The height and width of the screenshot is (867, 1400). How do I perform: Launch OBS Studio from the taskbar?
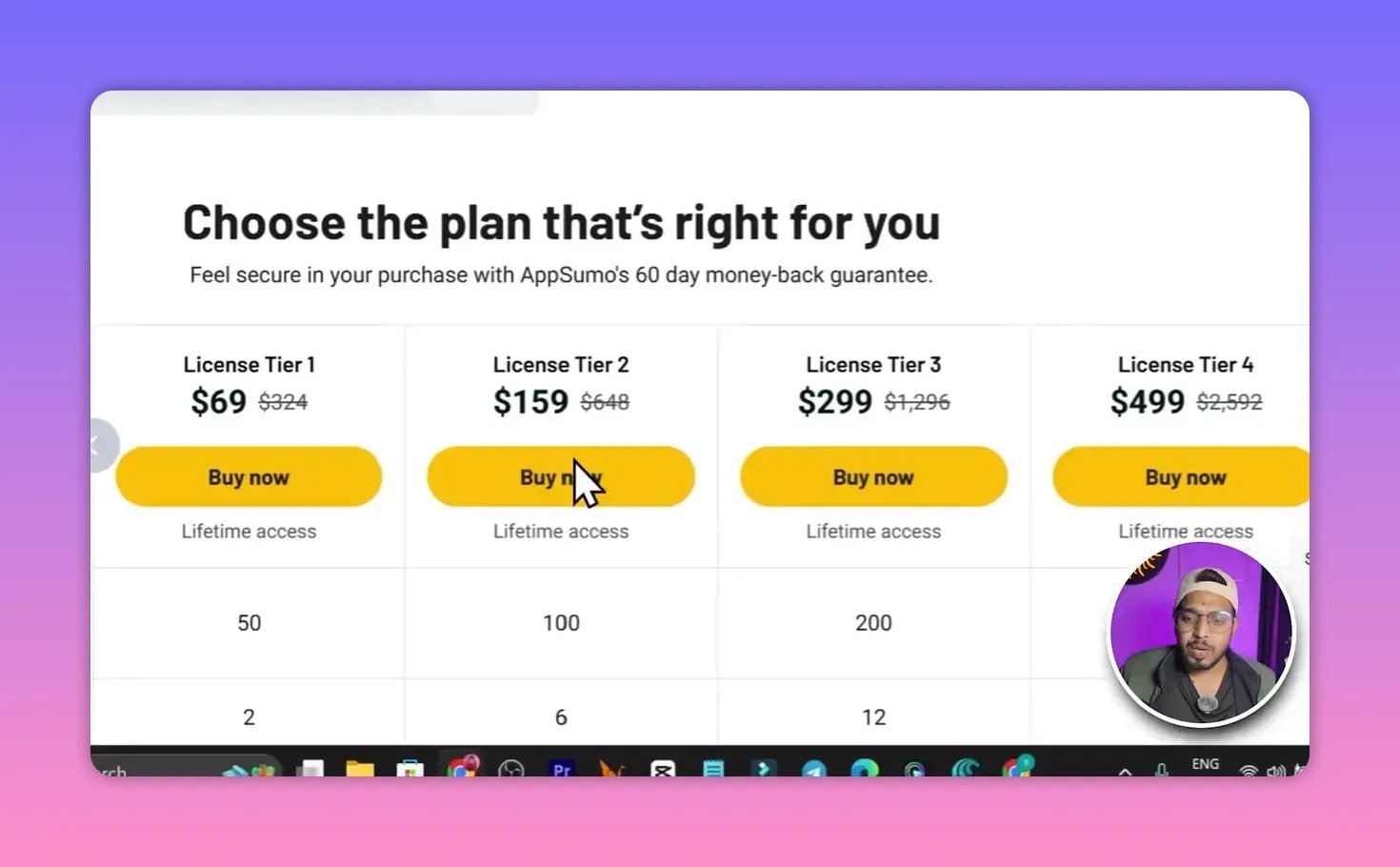[511, 768]
